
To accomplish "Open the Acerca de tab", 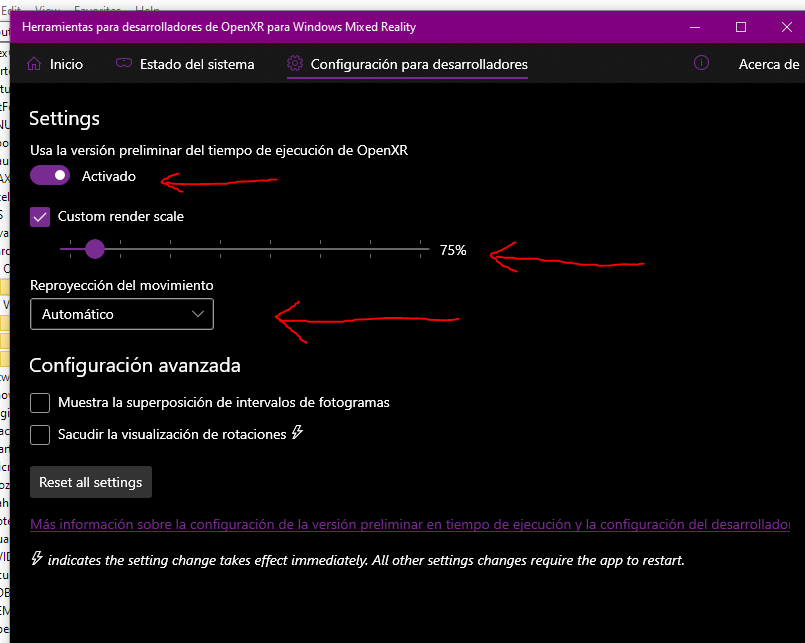I will point(769,64).
